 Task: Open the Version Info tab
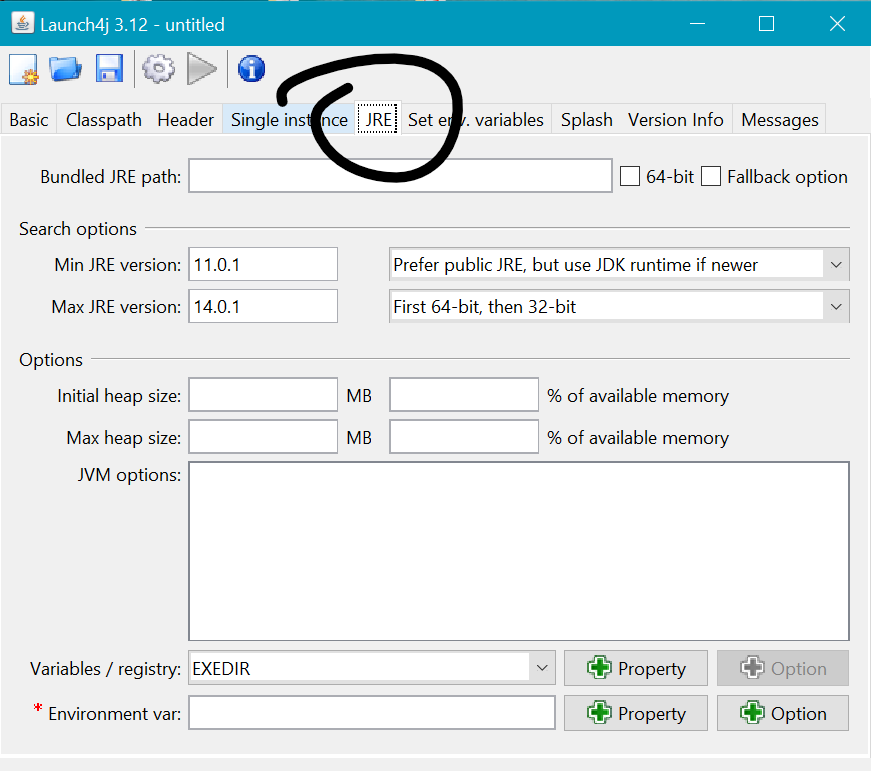coord(675,119)
